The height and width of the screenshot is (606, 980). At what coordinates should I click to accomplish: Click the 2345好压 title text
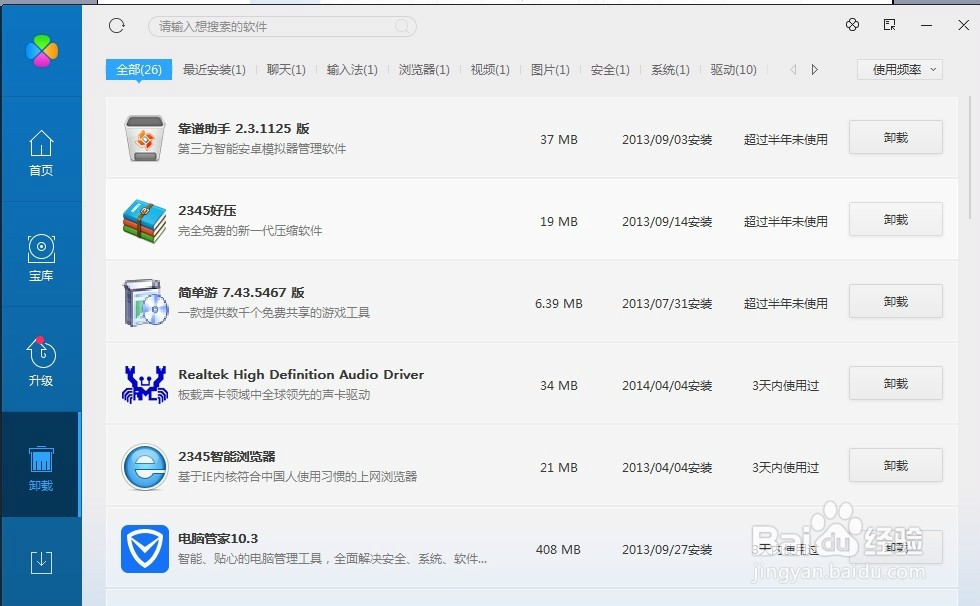tap(207, 211)
